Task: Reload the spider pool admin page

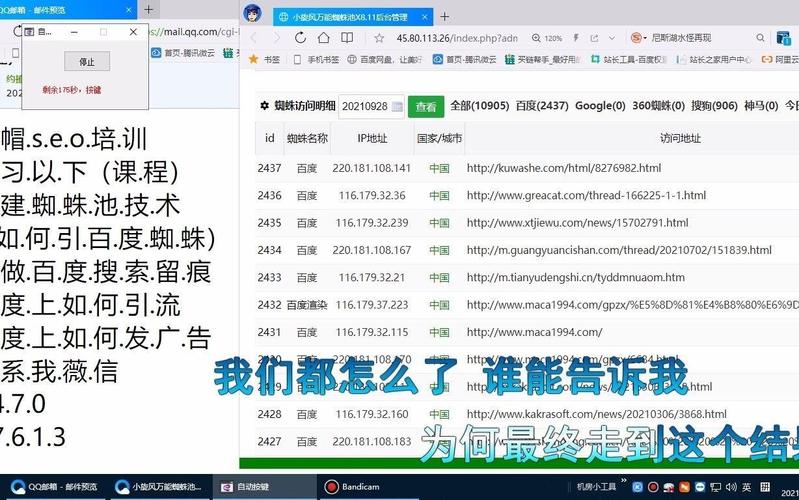Action: coord(301,38)
